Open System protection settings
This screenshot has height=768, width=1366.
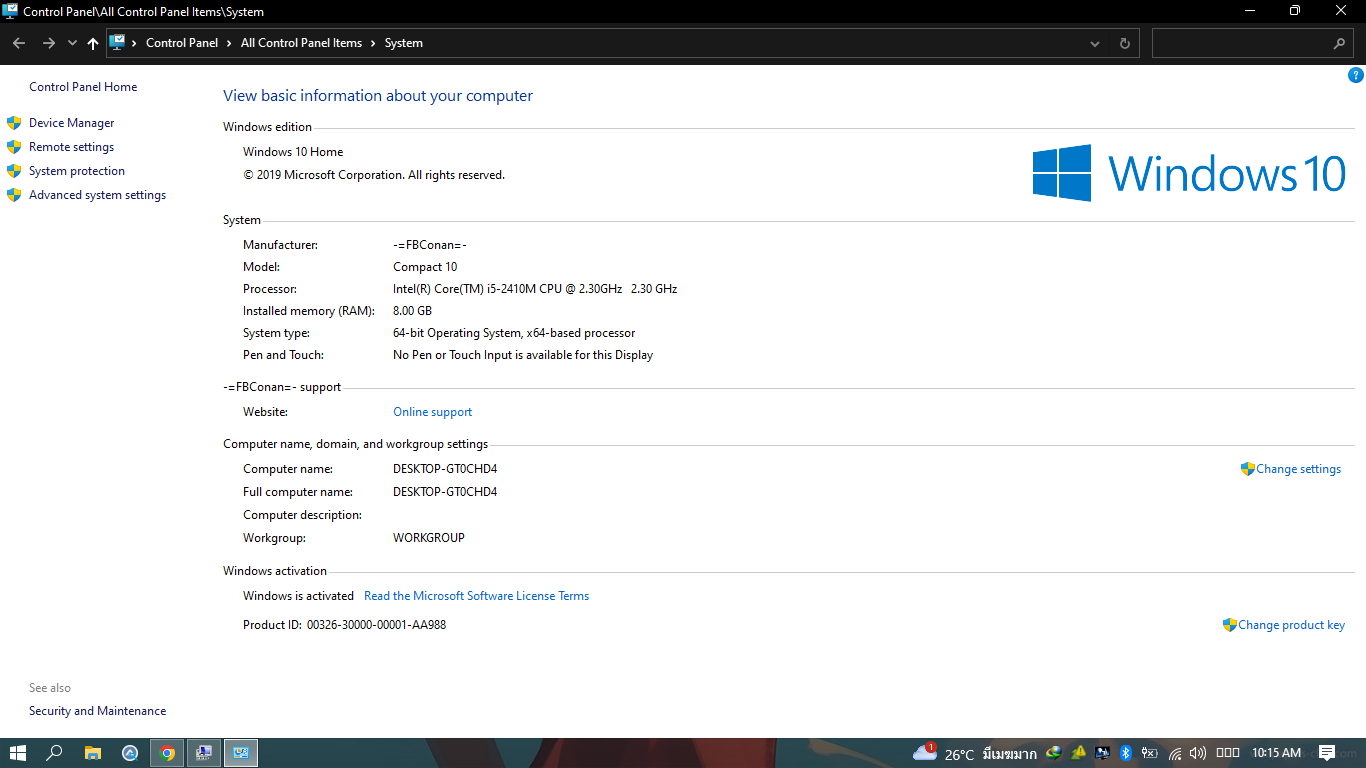pyautogui.click(x=77, y=171)
